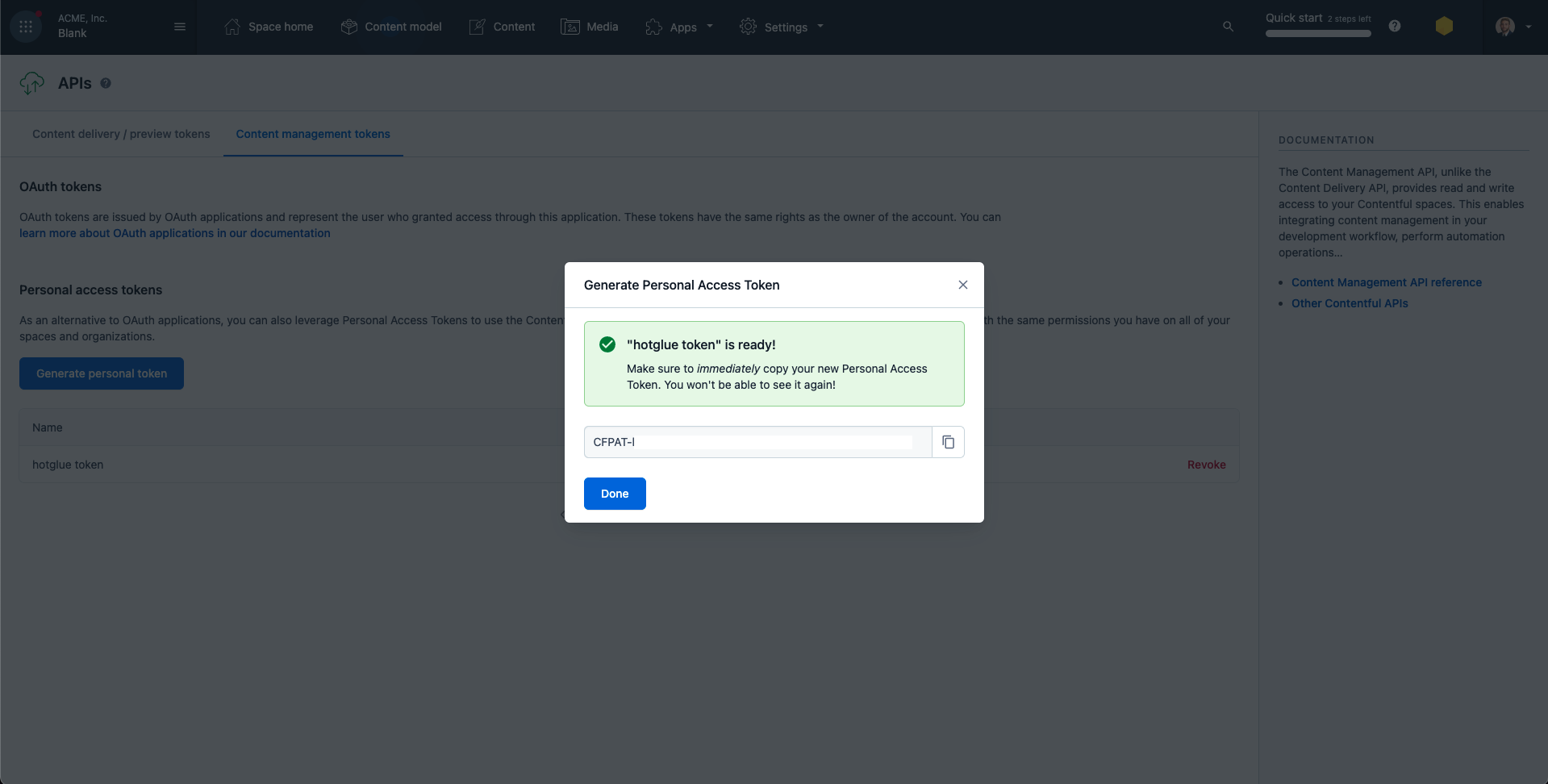The image size is (1548, 784).
Task: Click the ACME, Inc. Blank space name
Action: click(x=82, y=26)
